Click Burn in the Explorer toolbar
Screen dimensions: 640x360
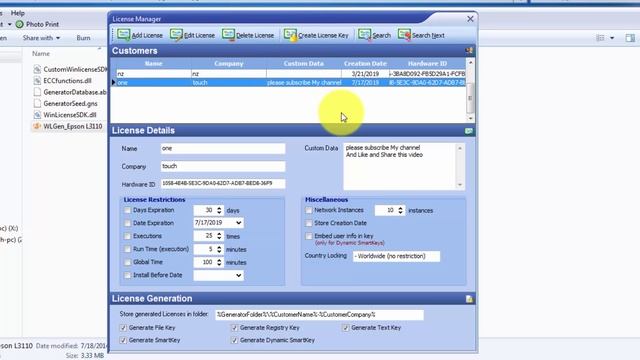pyautogui.click(x=83, y=38)
